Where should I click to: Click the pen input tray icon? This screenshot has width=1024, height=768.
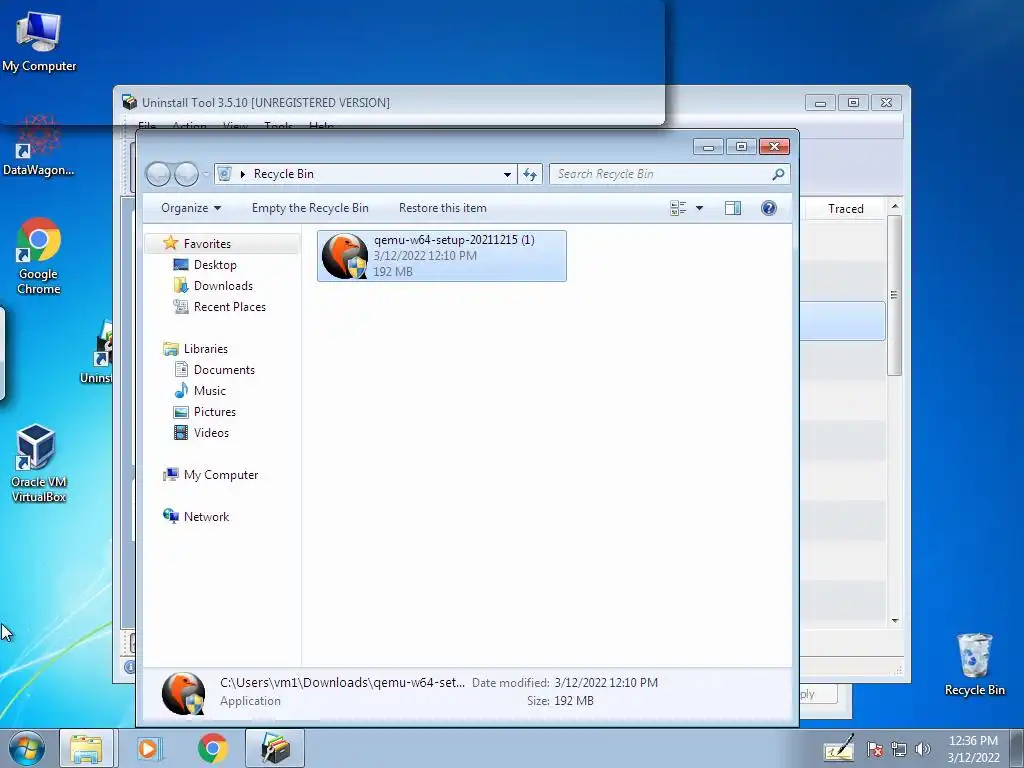pos(839,748)
